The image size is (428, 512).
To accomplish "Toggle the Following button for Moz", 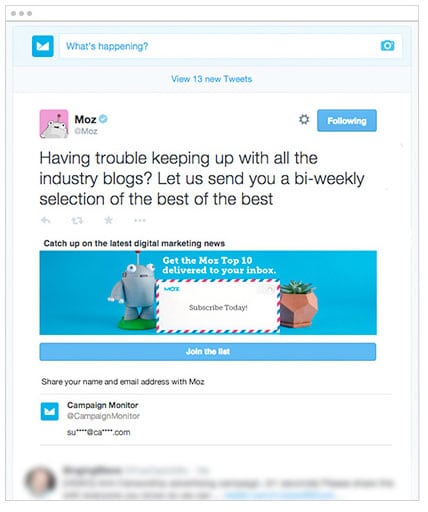I will coord(347,121).
